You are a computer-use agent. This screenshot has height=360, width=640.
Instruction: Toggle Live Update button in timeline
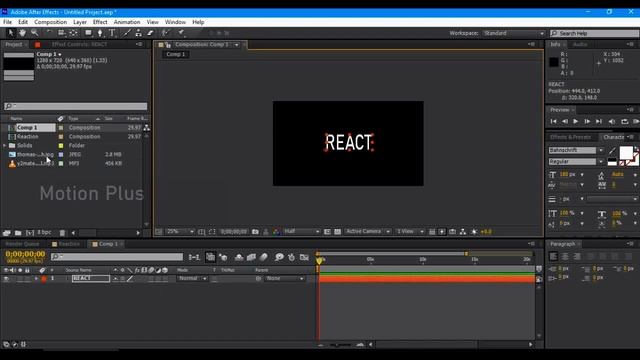pos(210,257)
